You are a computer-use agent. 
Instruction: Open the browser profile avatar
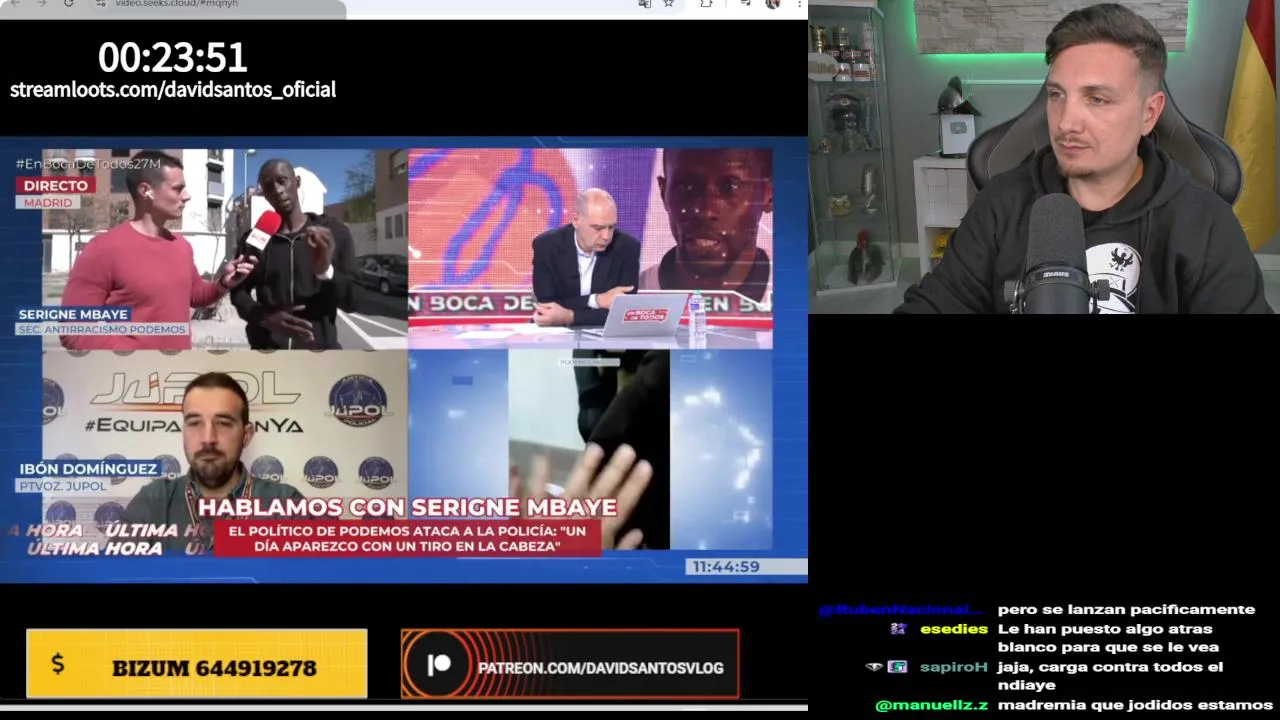coord(772,3)
